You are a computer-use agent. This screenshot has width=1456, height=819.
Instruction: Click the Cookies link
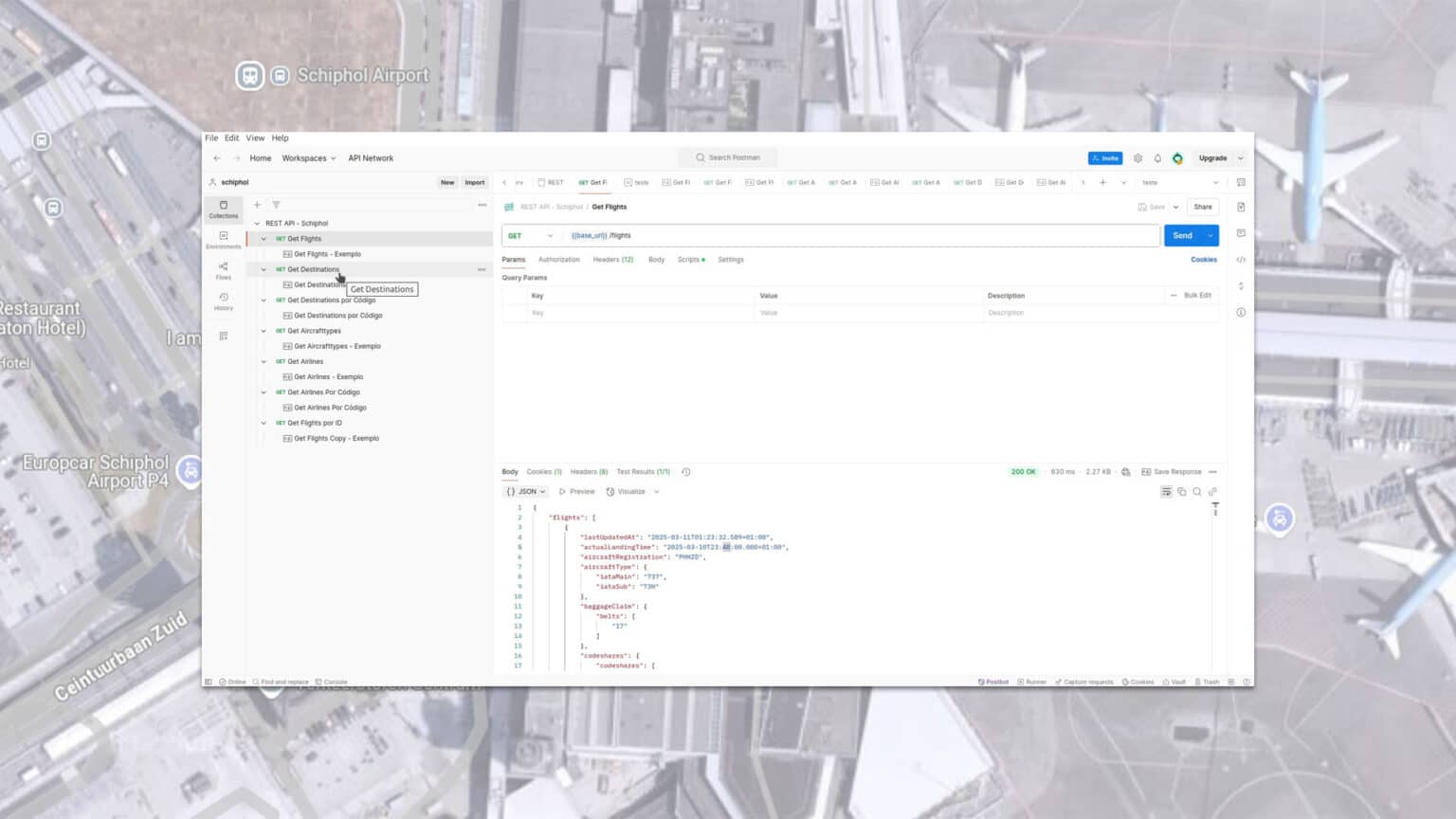click(1203, 260)
